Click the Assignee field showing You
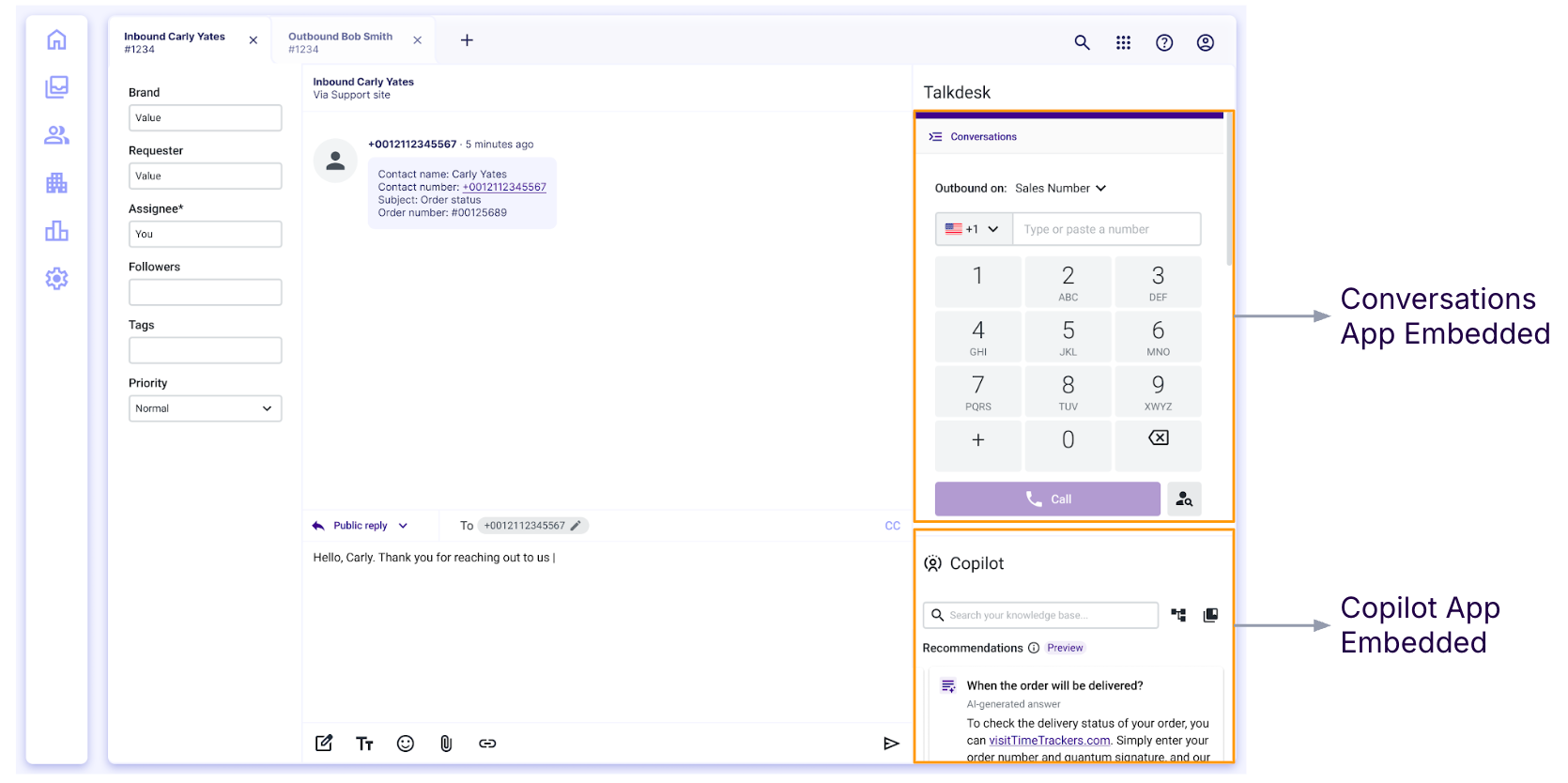Viewport: 1568px width, 783px height. pos(205,234)
